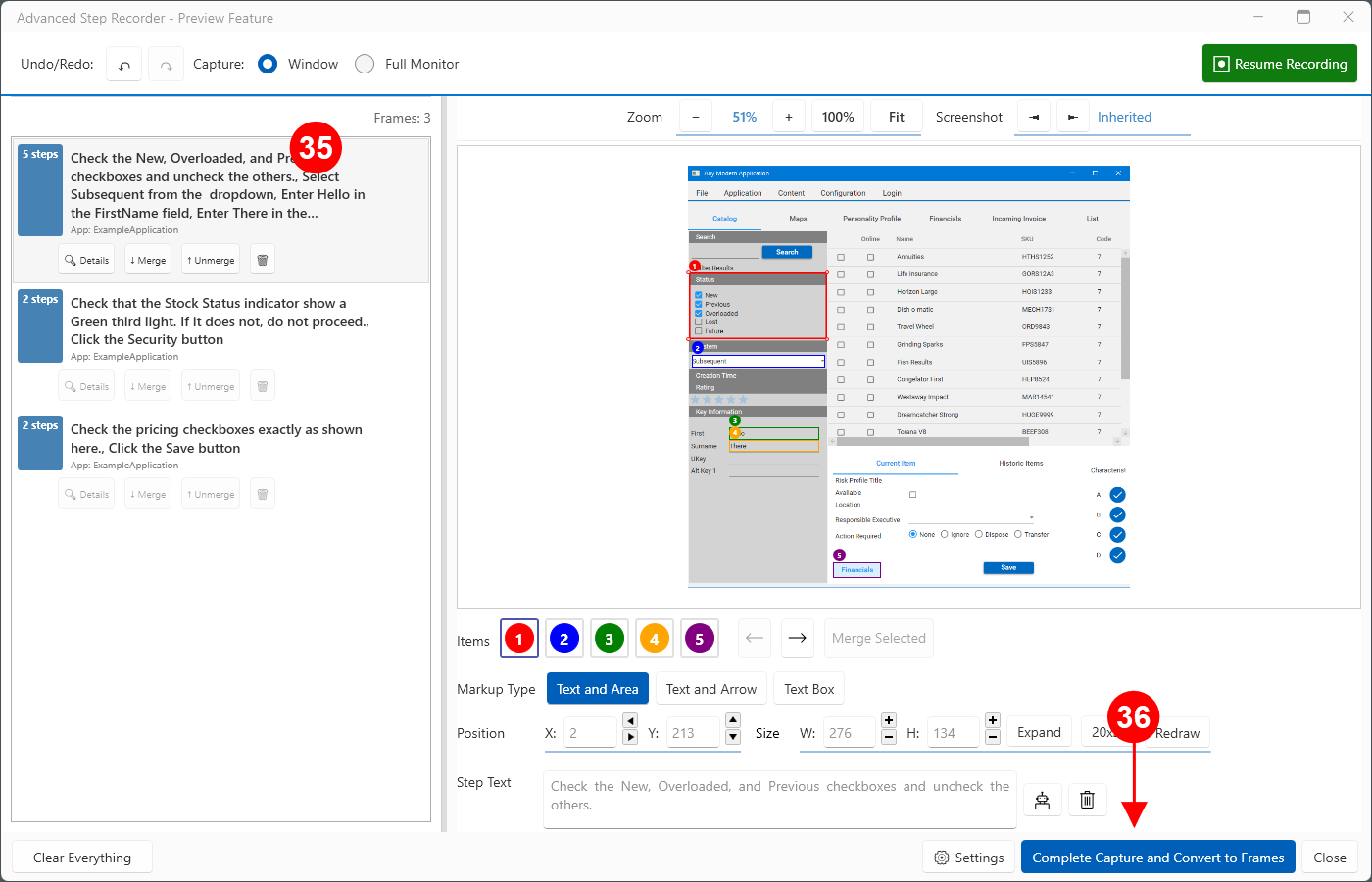1372x882 pixels.
Task: Select the Full Monitor capture option
Action: coord(365,64)
